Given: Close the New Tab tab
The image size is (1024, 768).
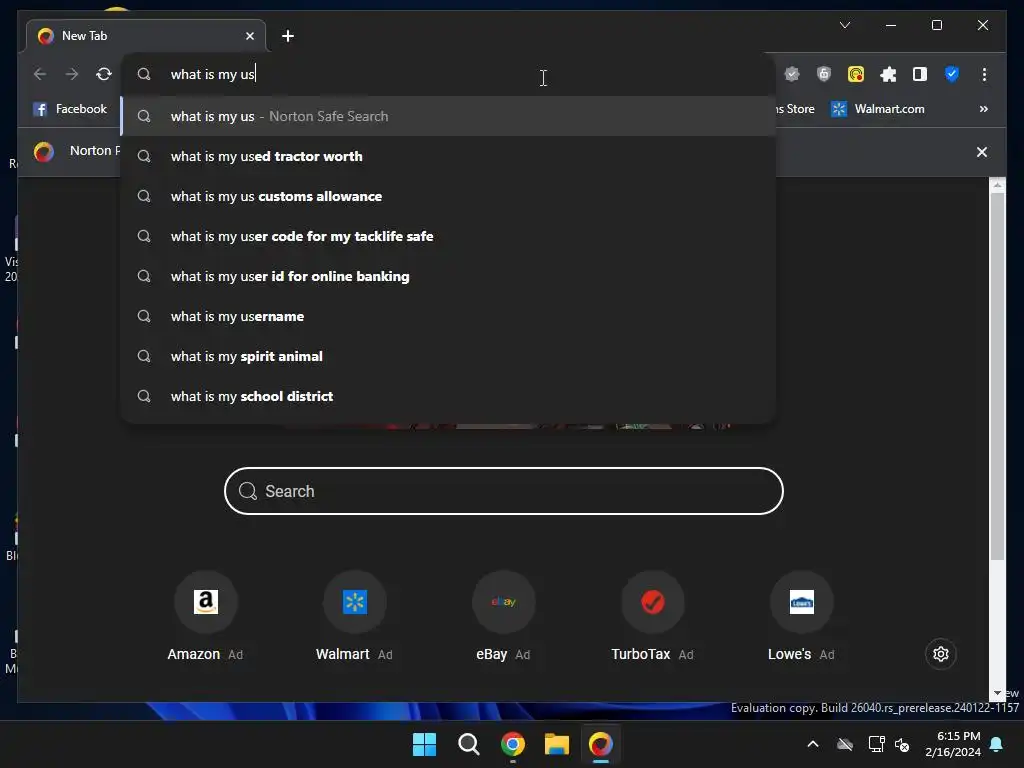Looking at the screenshot, I should [x=249, y=36].
